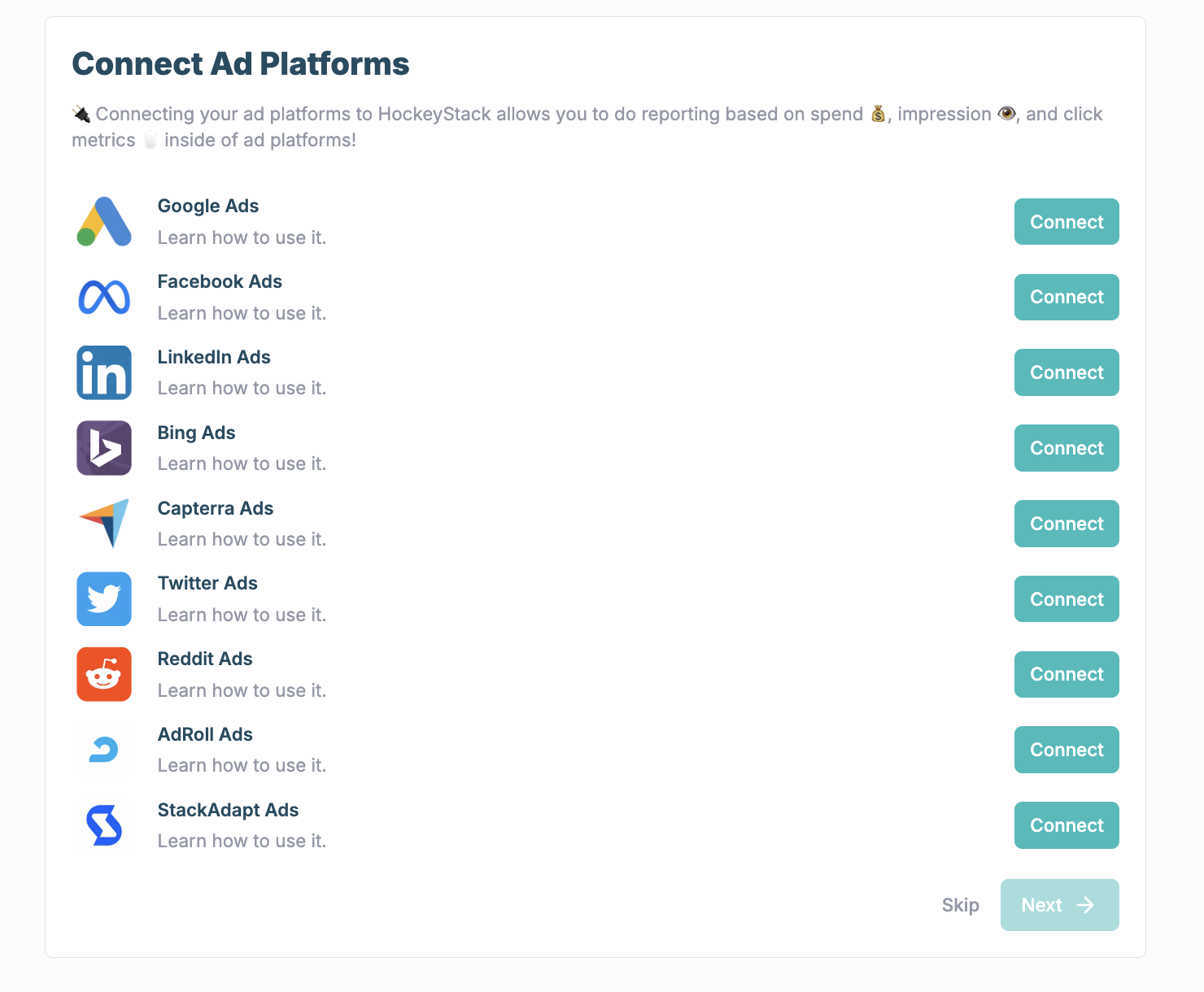Open Capterra Ads 'Learn how to use it' link

point(242,540)
